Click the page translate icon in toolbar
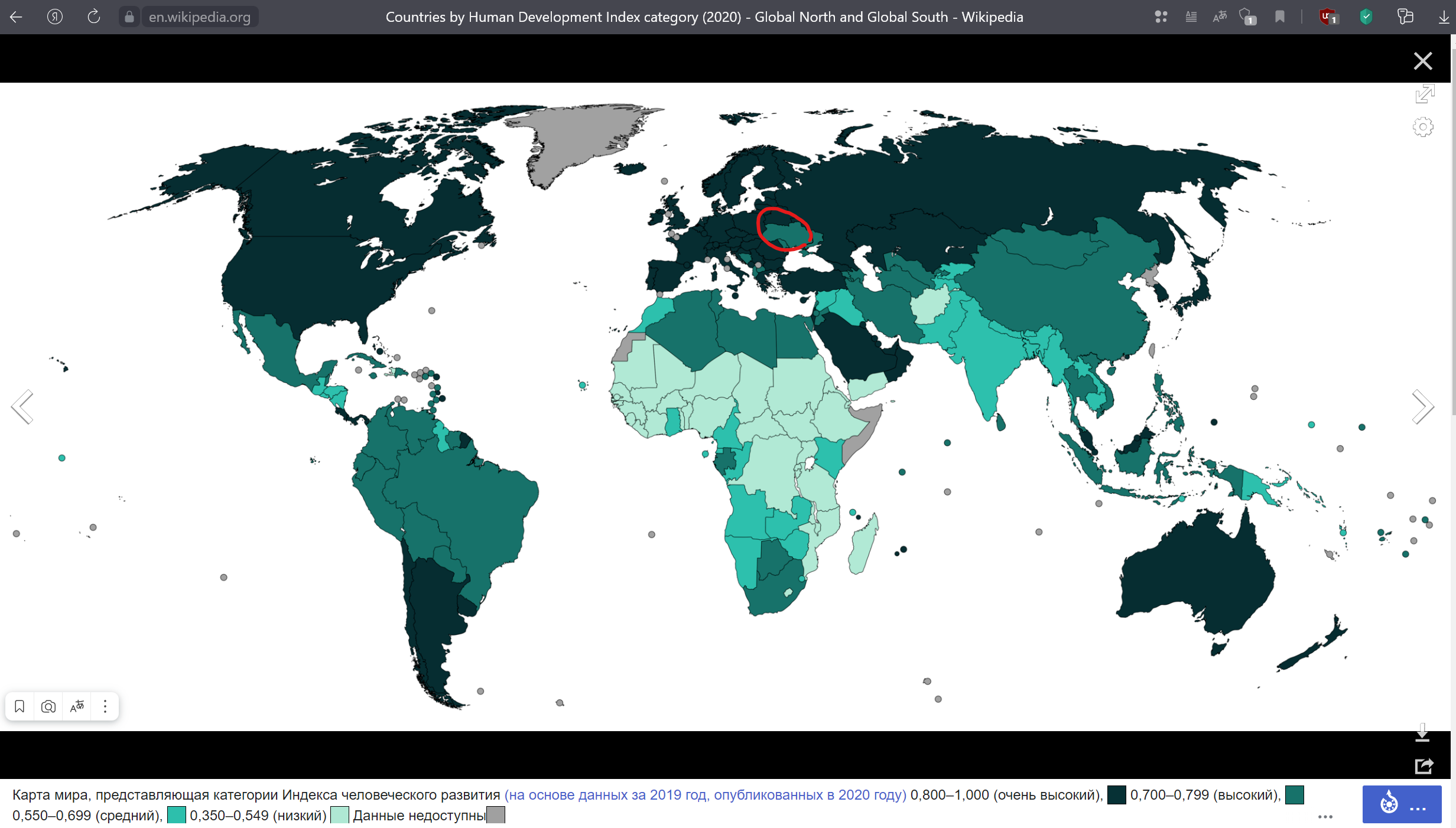 (x=1220, y=17)
